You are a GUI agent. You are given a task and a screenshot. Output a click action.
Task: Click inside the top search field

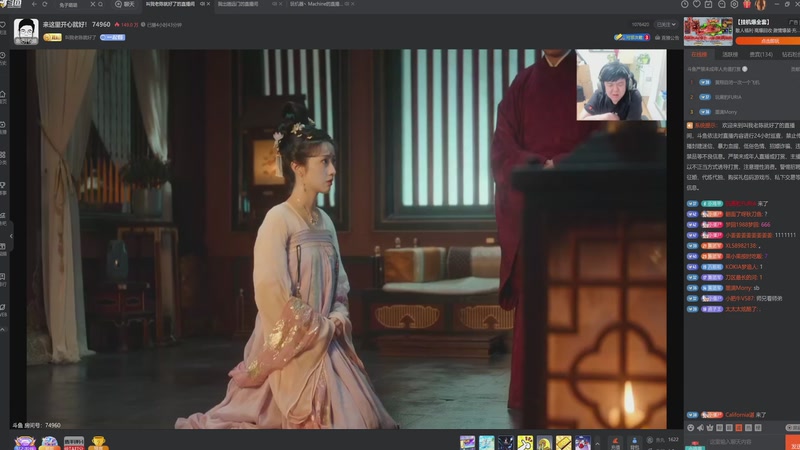tap(71, 4)
